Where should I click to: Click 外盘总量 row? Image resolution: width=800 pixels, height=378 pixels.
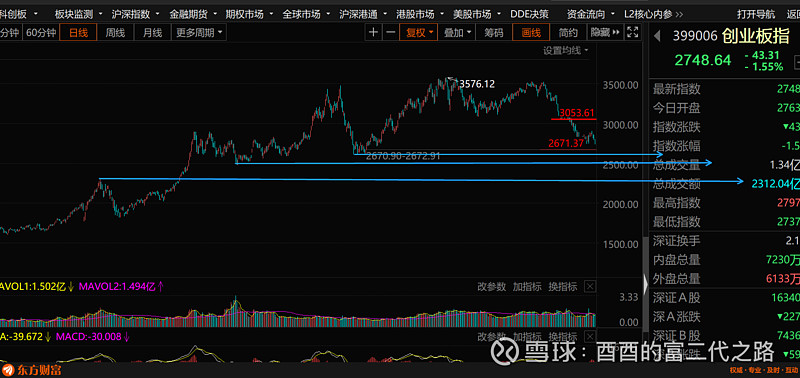pyautogui.click(x=726, y=279)
